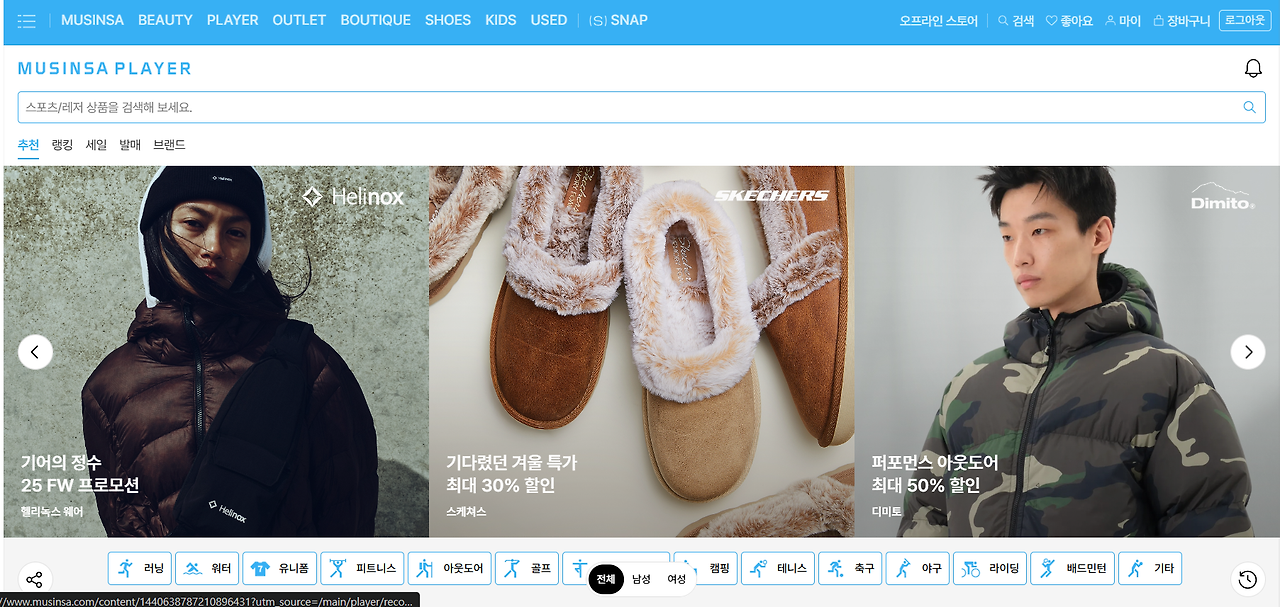Select 러닝 running category
This screenshot has height=607, width=1280.
pos(140,568)
